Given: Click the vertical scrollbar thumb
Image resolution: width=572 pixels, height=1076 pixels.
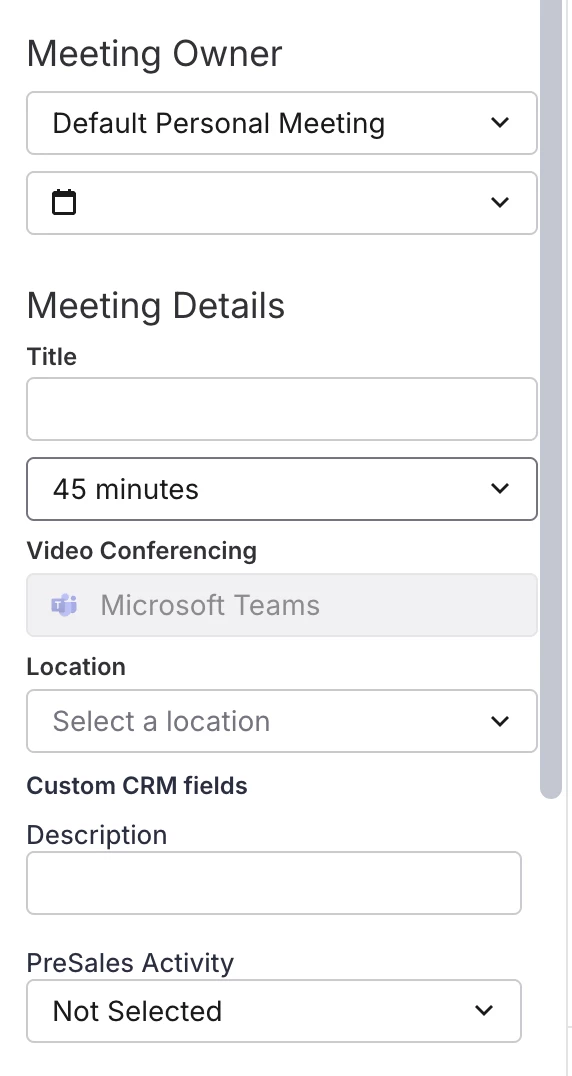Looking at the screenshot, I should click(x=551, y=398).
